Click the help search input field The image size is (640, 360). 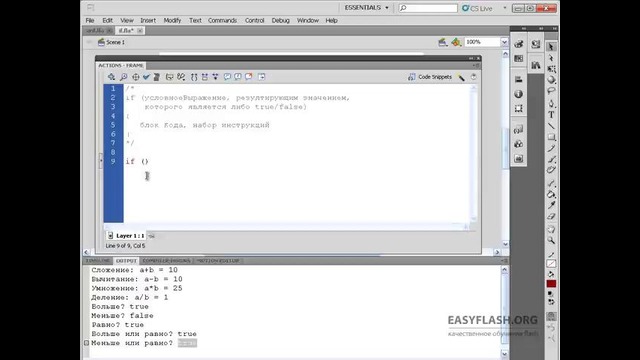(x=428, y=8)
